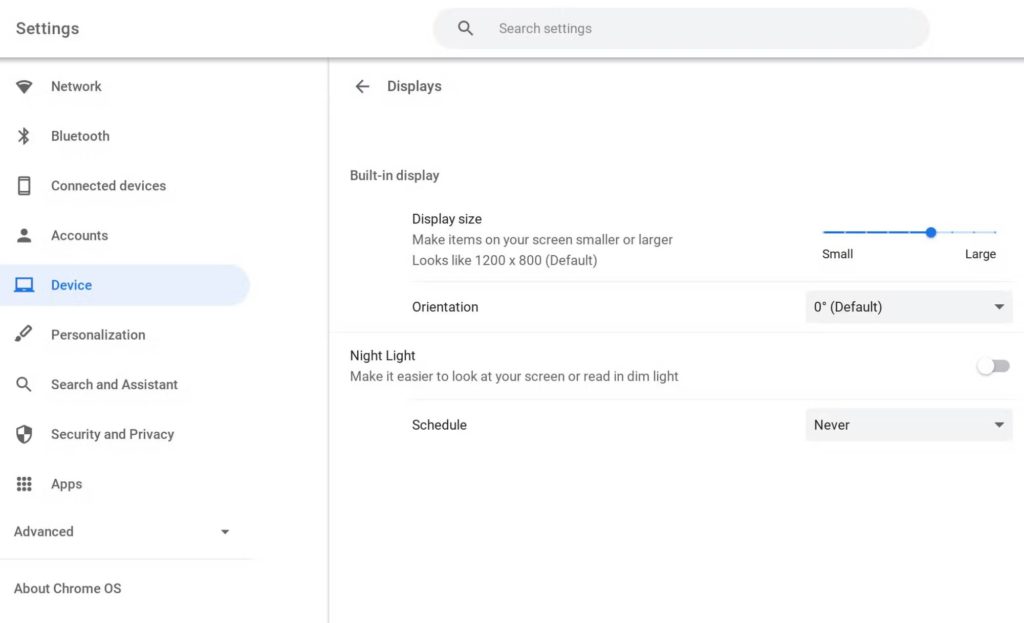The height and width of the screenshot is (623, 1024).
Task: Go back using the Displays back arrow
Action: coord(362,87)
